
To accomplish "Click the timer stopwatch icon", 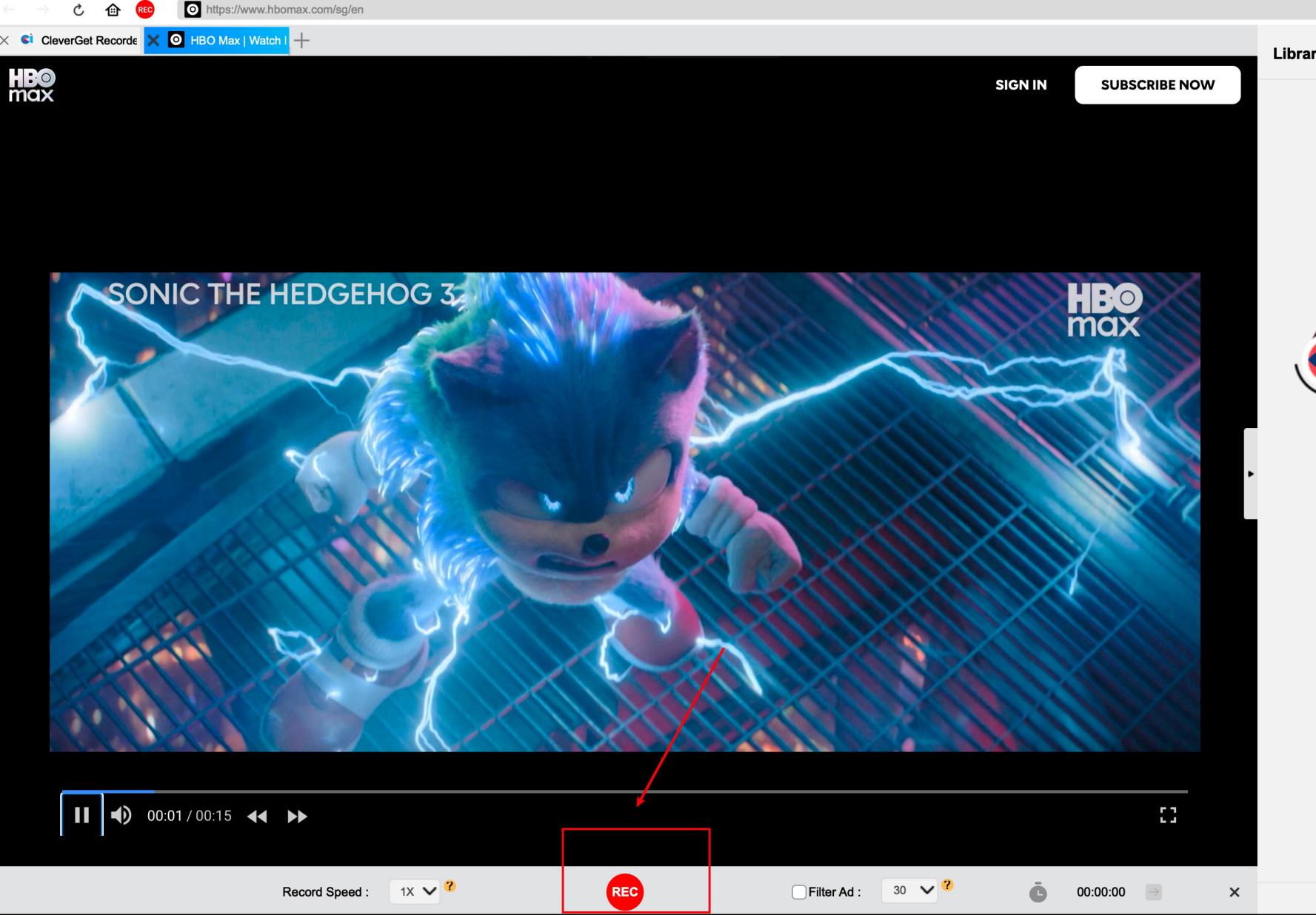I will 1038,892.
